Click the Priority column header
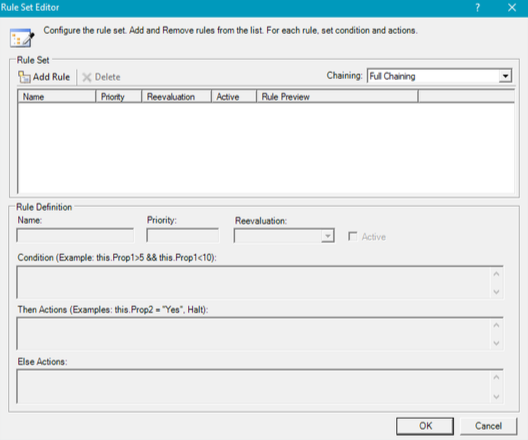 coord(119,97)
